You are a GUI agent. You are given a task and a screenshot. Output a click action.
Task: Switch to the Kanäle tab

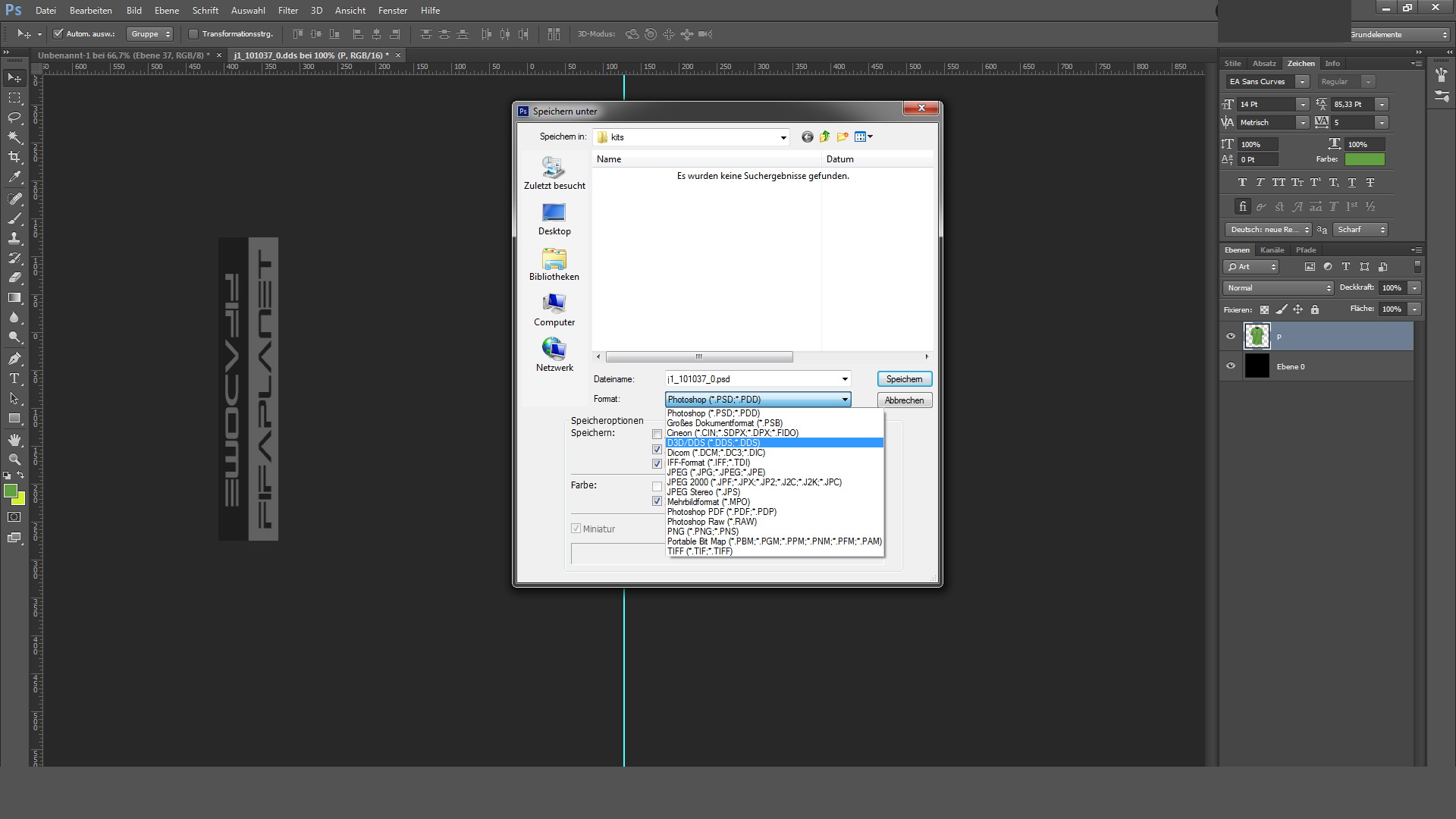coord(1272,250)
